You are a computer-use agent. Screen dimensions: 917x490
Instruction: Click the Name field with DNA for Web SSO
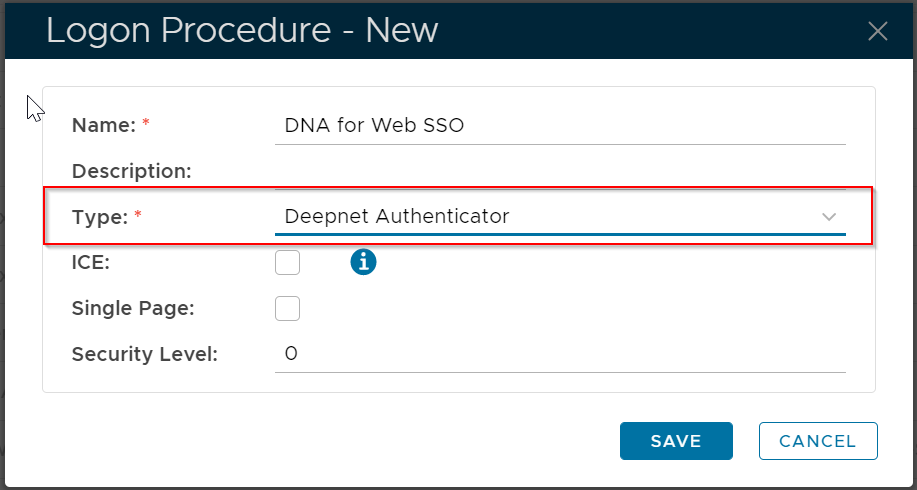[560, 126]
